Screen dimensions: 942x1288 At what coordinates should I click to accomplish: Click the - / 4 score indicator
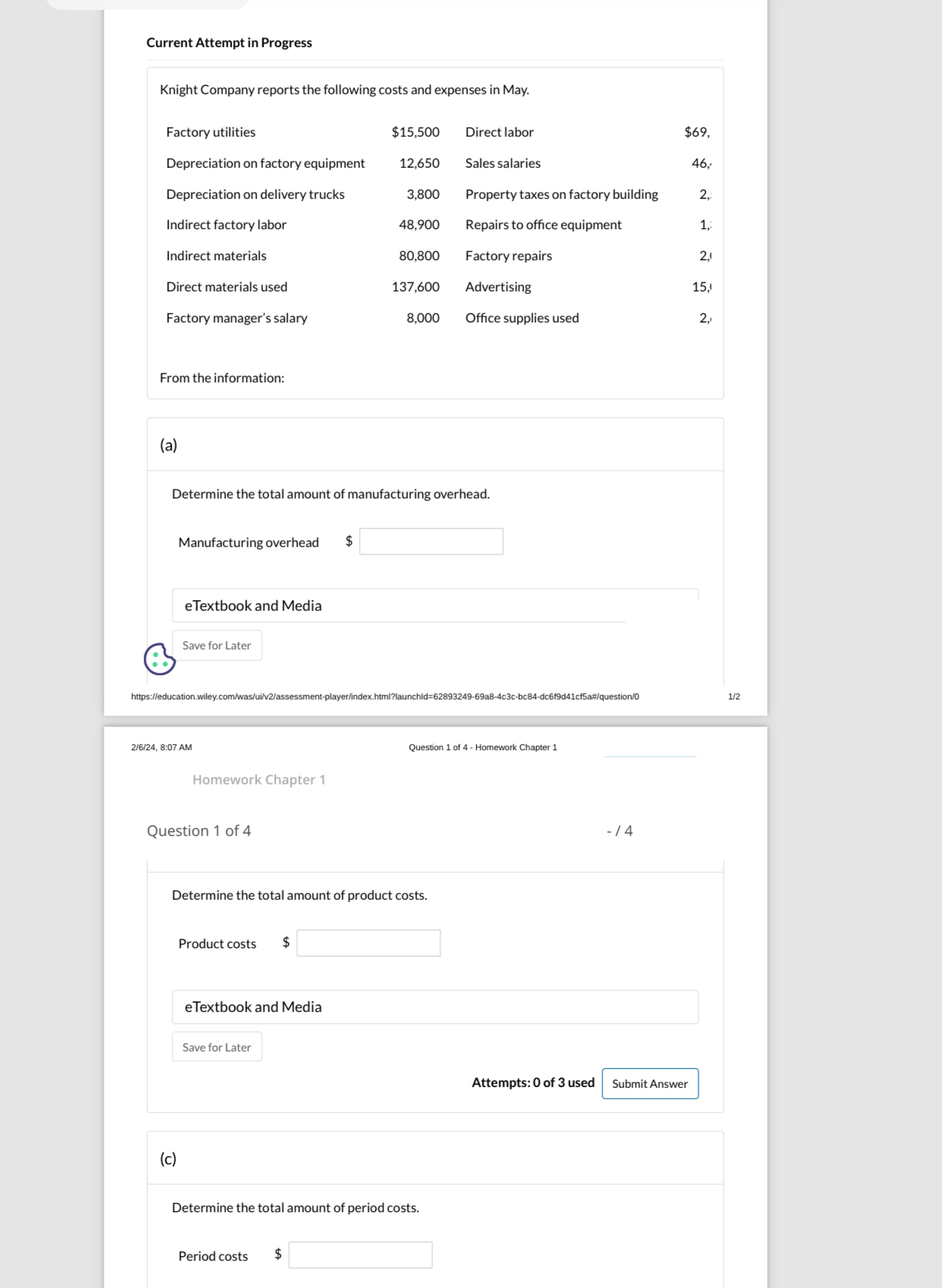(620, 831)
